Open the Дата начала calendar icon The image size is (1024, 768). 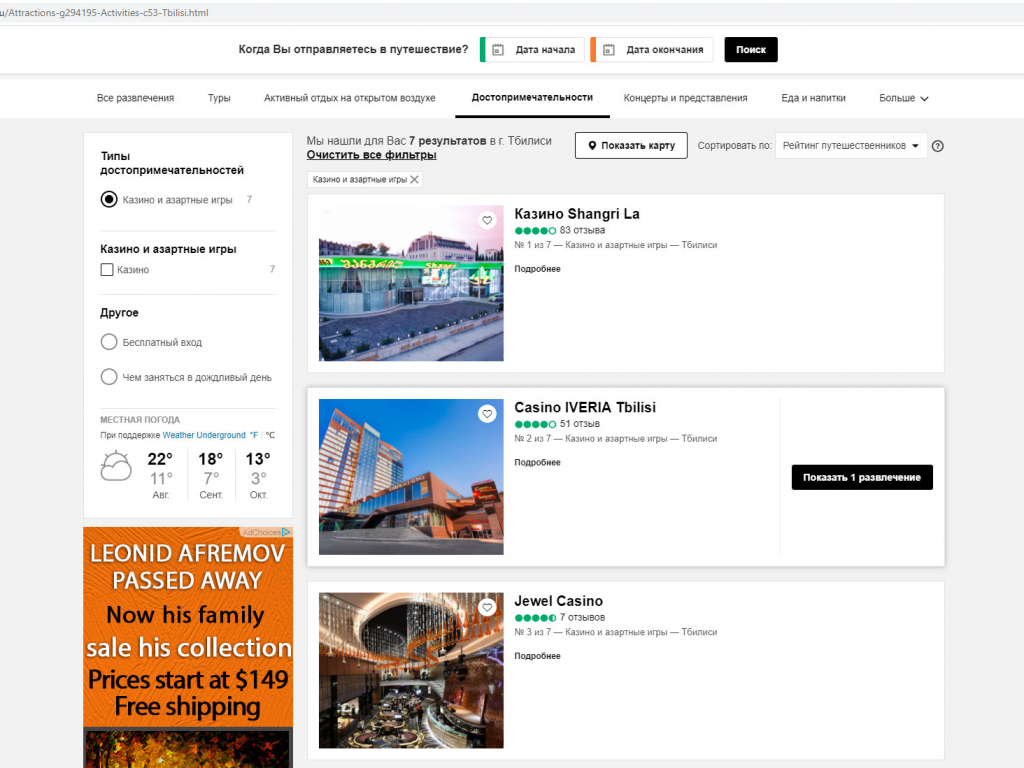point(497,49)
